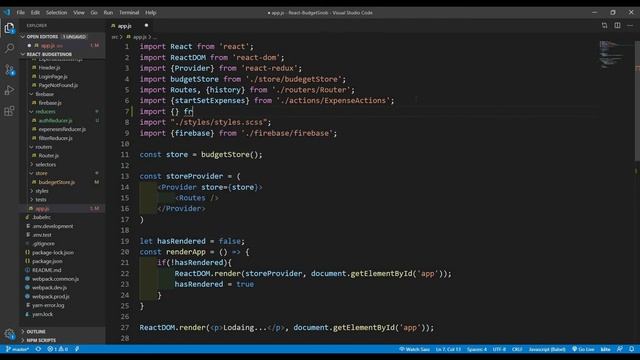Open the Selection menu
Screen dimensions: 640x360
pyautogui.click(x=56, y=13)
